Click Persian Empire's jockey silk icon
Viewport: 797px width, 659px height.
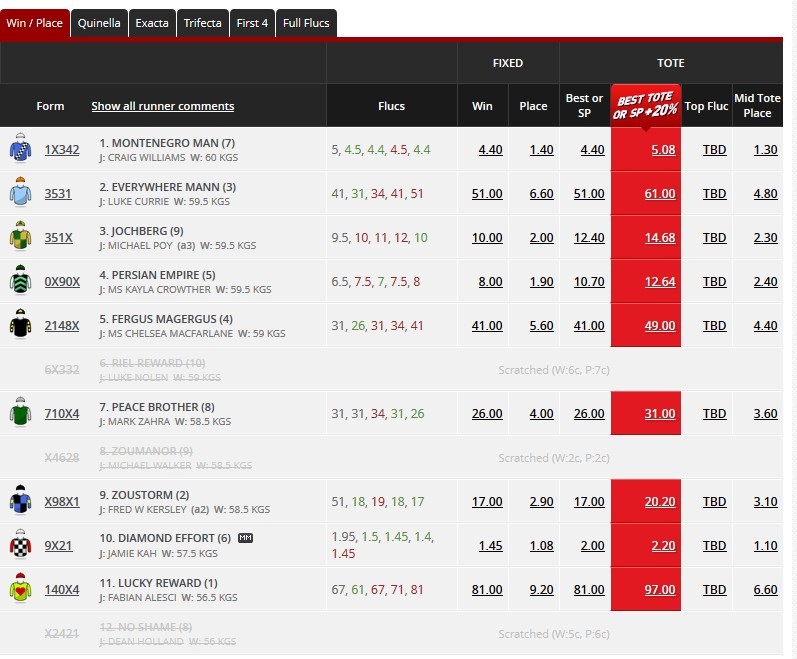point(20,280)
